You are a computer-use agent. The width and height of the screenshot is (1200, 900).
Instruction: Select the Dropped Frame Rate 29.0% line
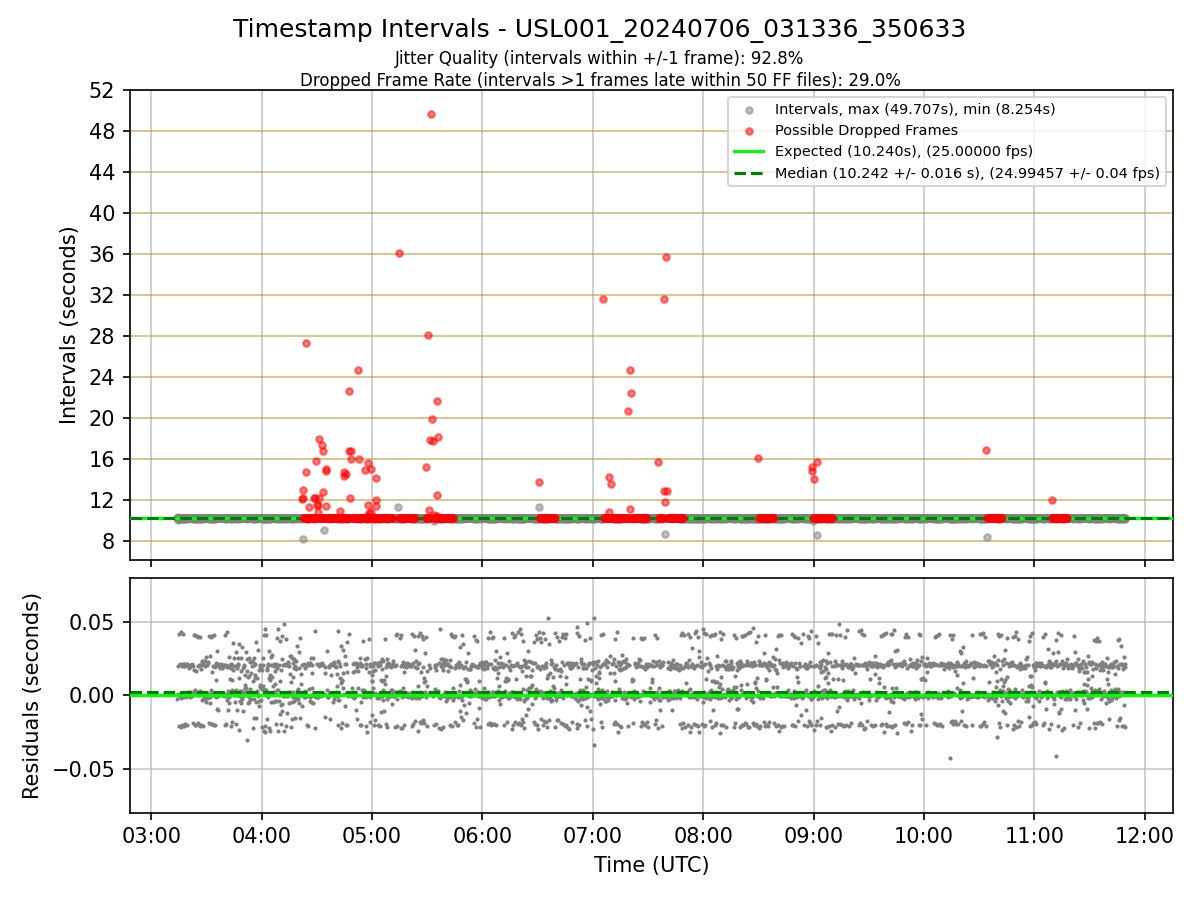[x=600, y=79]
